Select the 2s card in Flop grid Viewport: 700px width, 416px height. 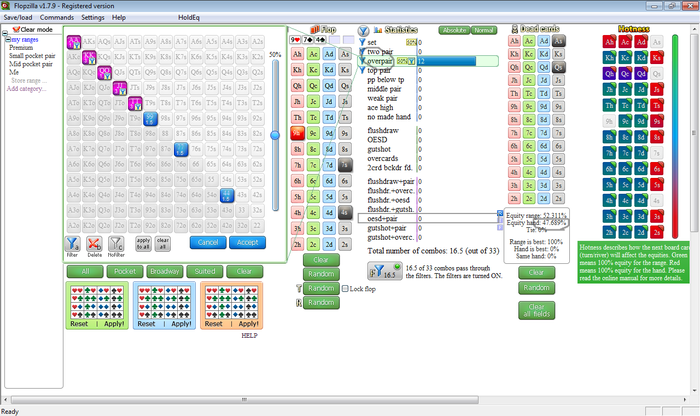(345, 244)
